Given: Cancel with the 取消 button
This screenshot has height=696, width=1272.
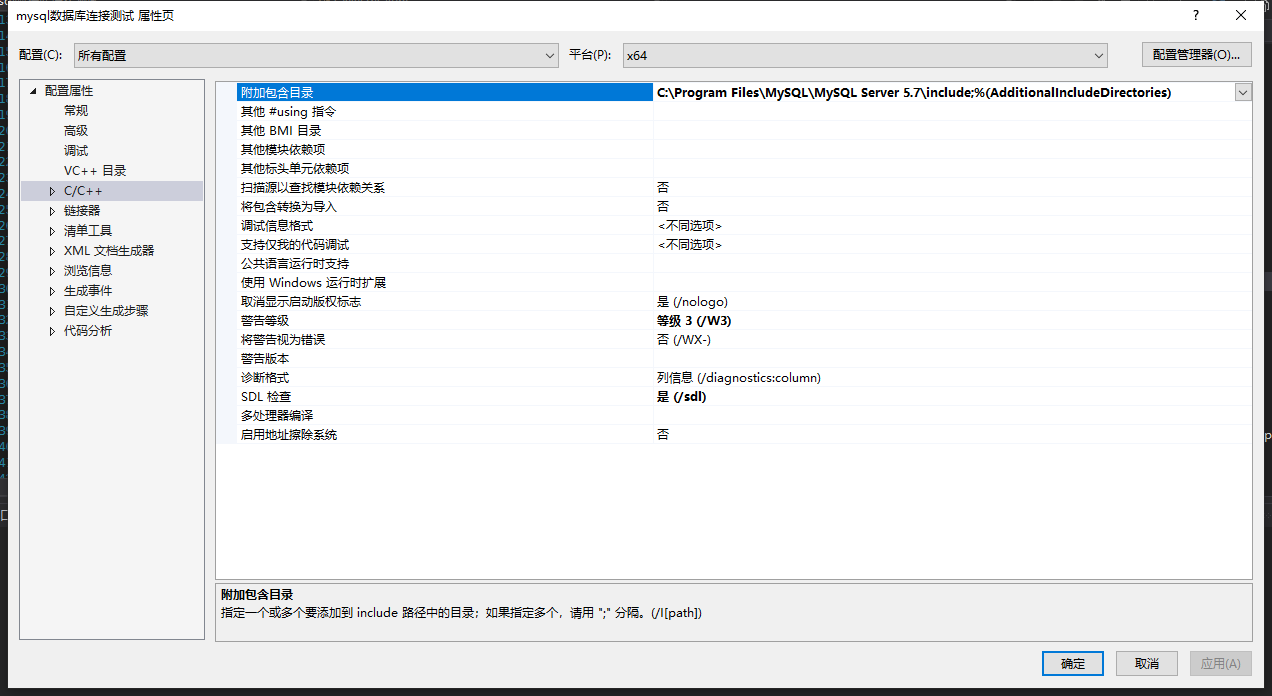Looking at the screenshot, I should coord(1147,663).
